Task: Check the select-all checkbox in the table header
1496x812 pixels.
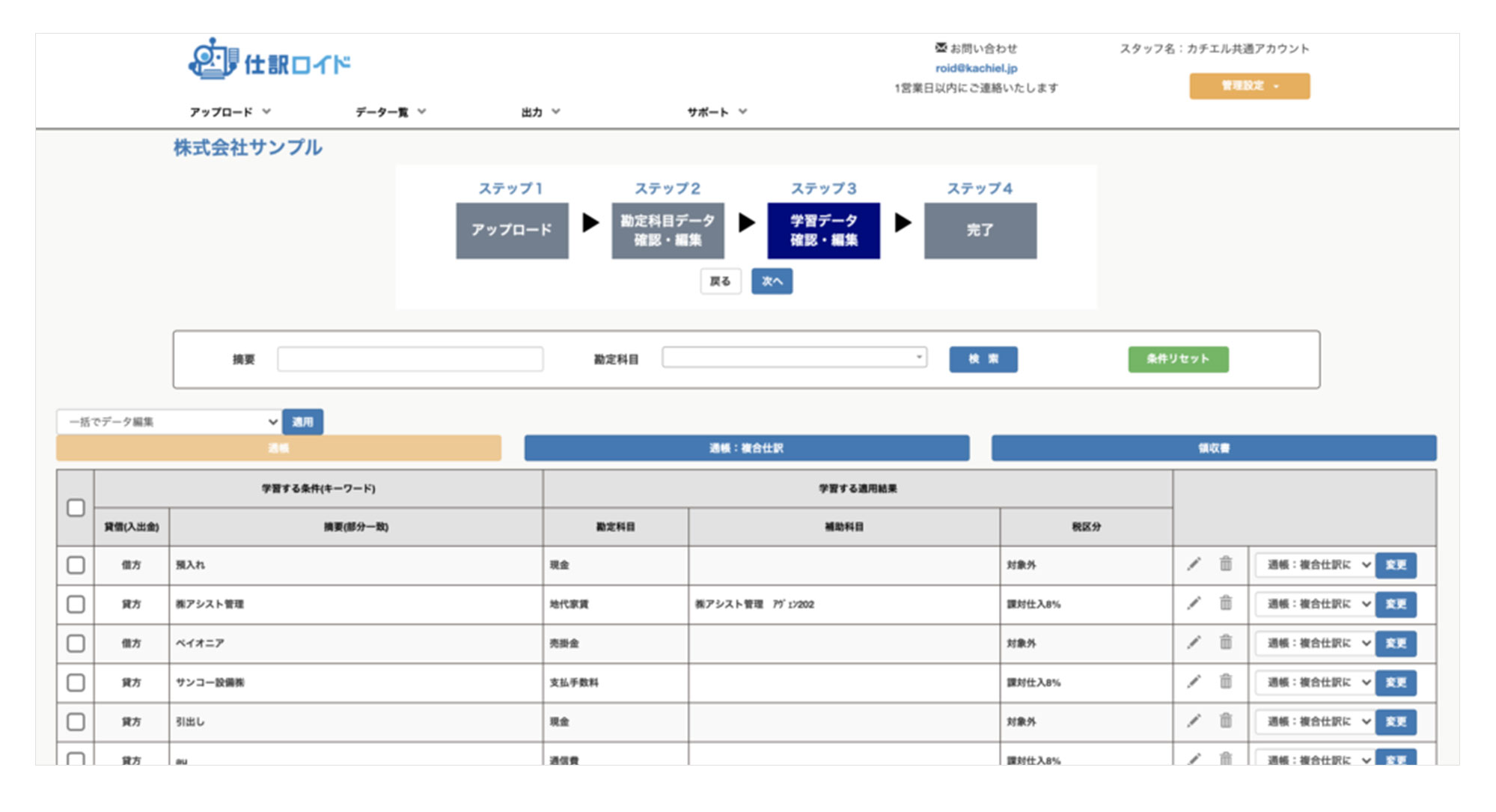Action: pyautogui.click(x=75, y=508)
